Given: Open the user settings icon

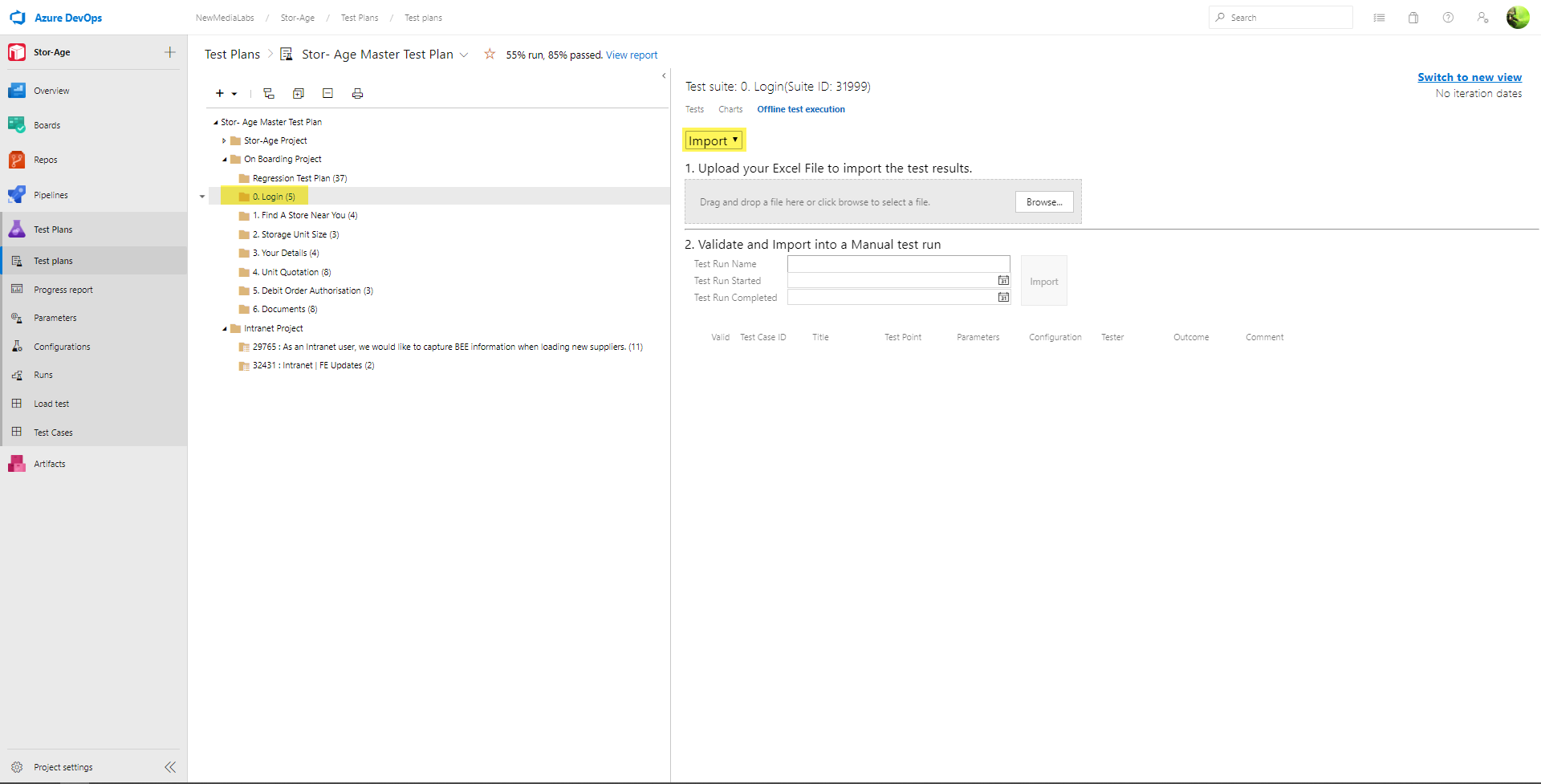Looking at the screenshot, I should tap(1482, 18).
